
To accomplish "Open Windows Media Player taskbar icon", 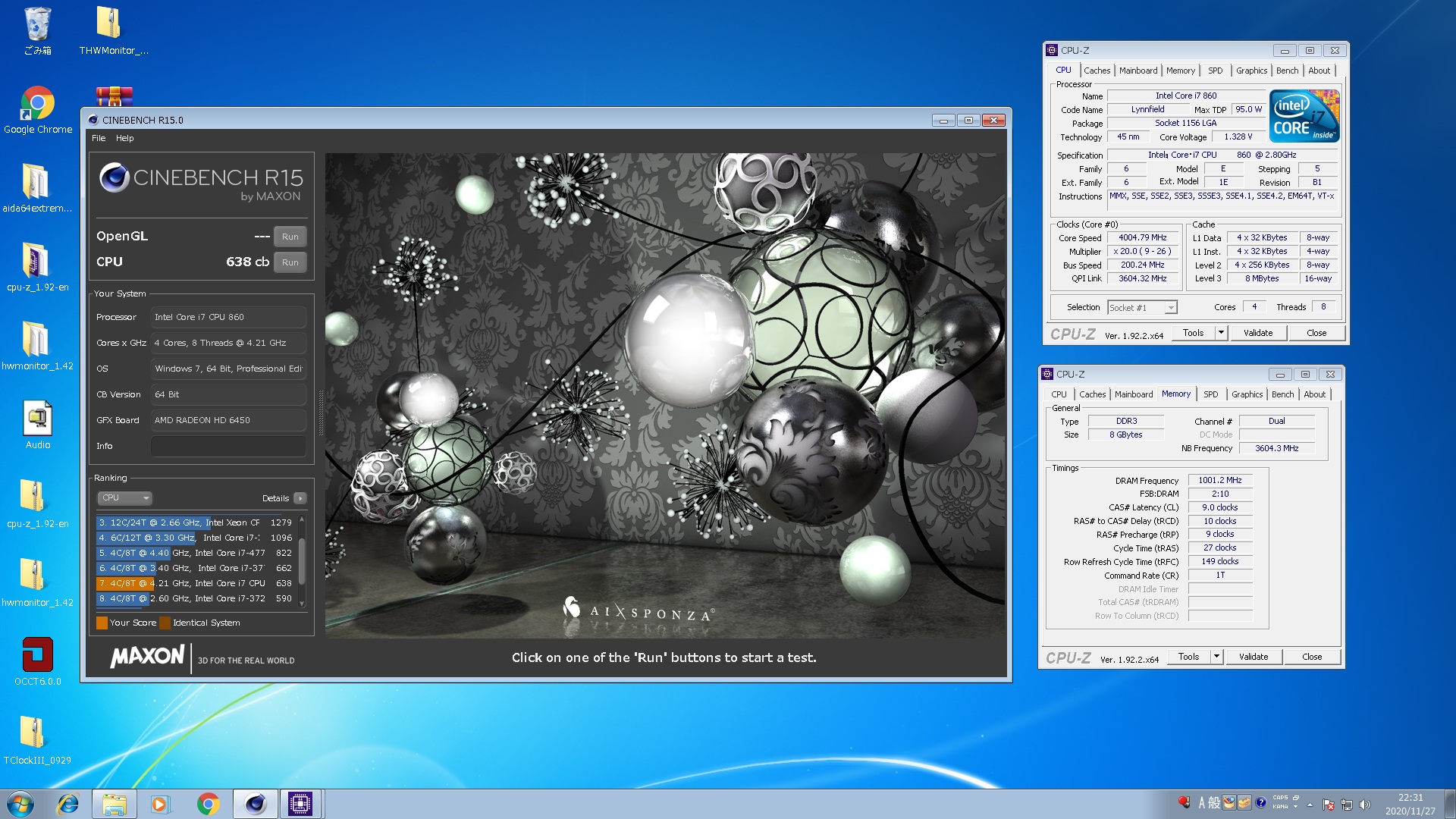I will coord(159,804).
